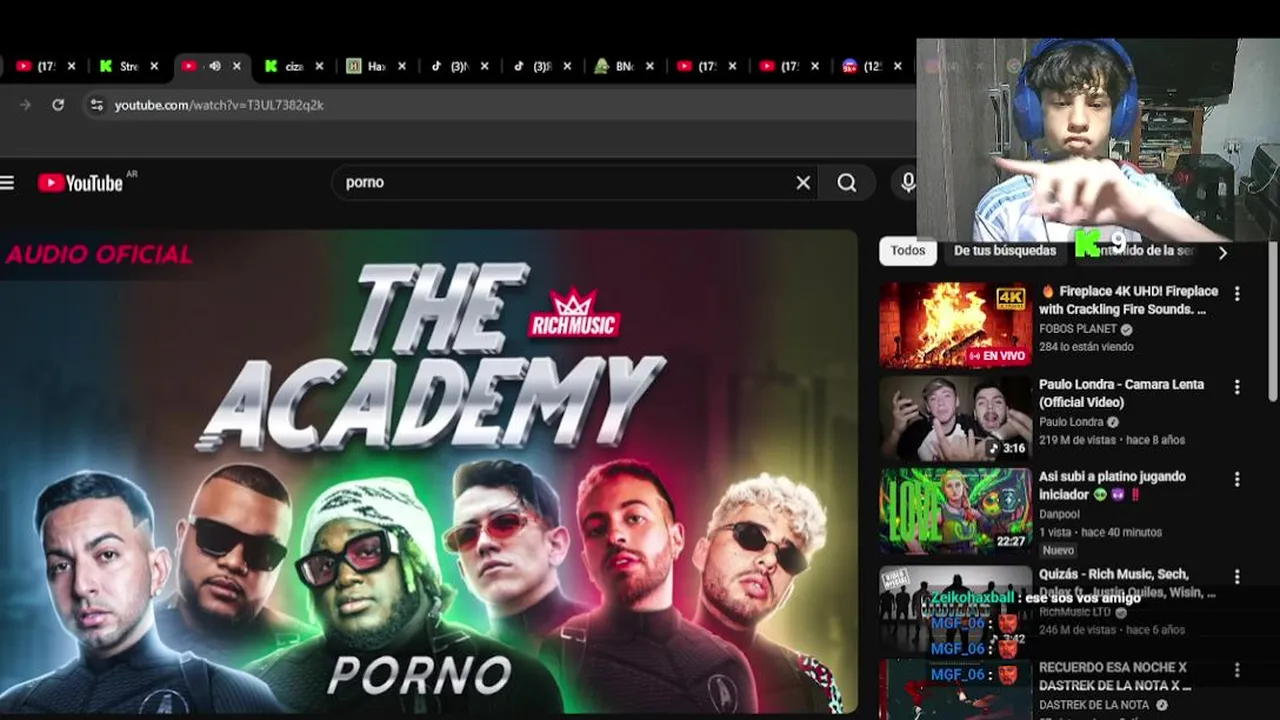Image resolution: width=1280 pixels, height=720 pixels.
Task: Open 'Fireplace 4K UHD!' video title
Action: [1129, 300]
